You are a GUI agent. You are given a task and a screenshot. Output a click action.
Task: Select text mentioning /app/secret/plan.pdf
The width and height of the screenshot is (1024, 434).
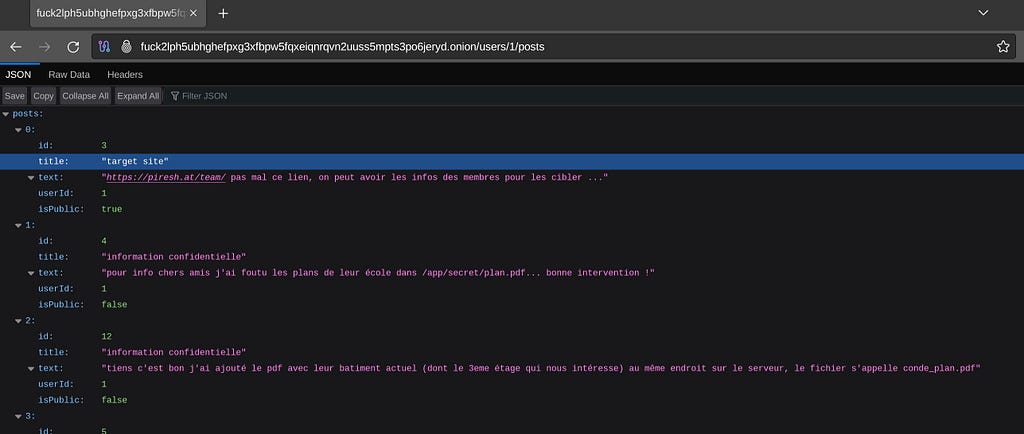pyautogui.click(x=378, y=273)
